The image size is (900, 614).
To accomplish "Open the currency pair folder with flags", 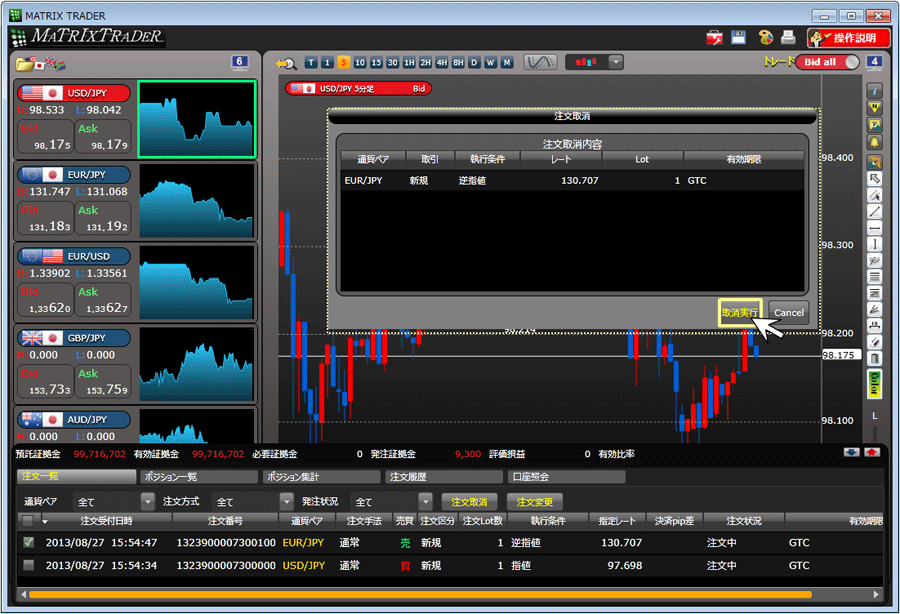I will (x=40, y=64).
